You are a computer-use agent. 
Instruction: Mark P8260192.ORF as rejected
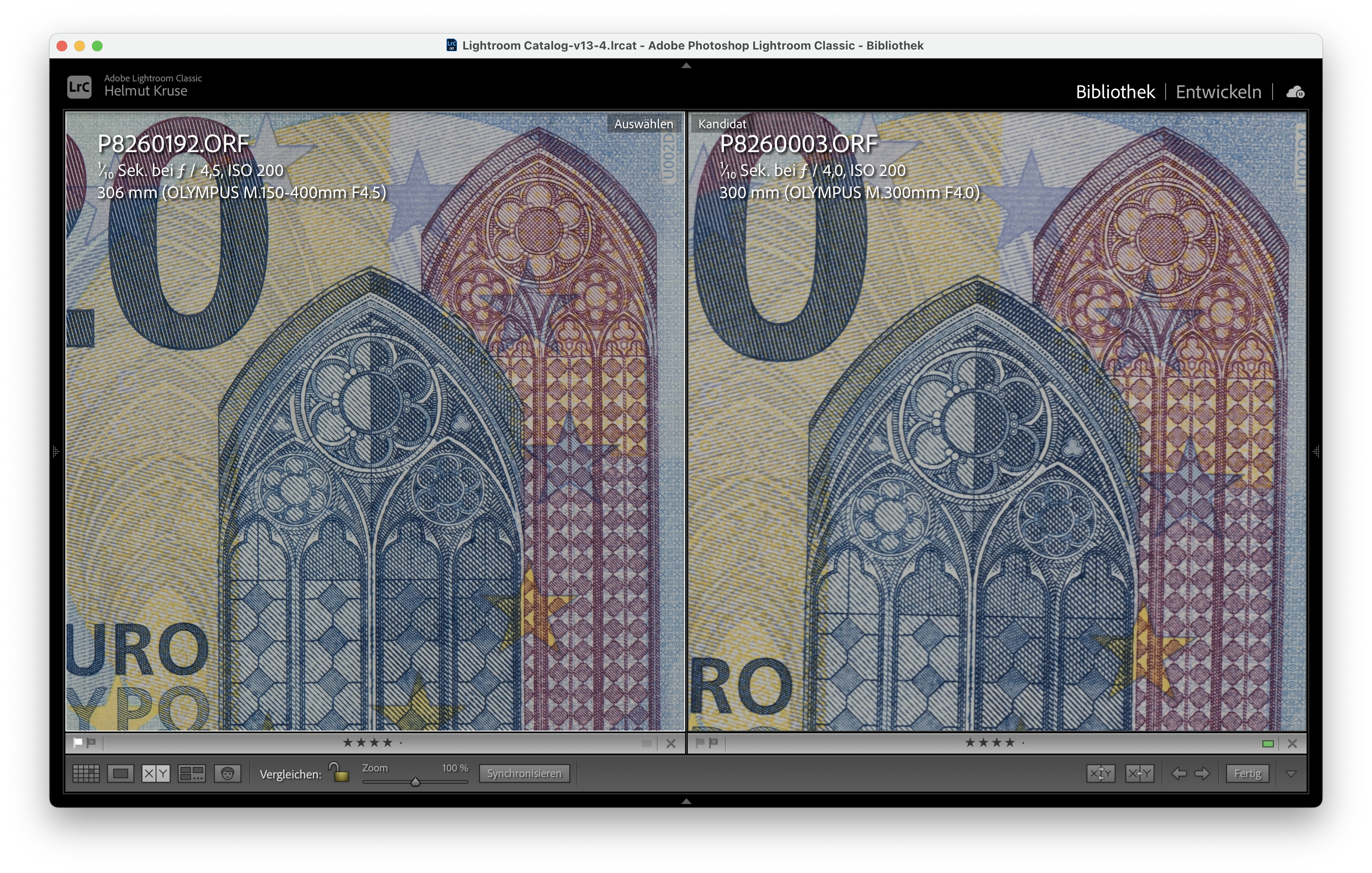[91, 743]
